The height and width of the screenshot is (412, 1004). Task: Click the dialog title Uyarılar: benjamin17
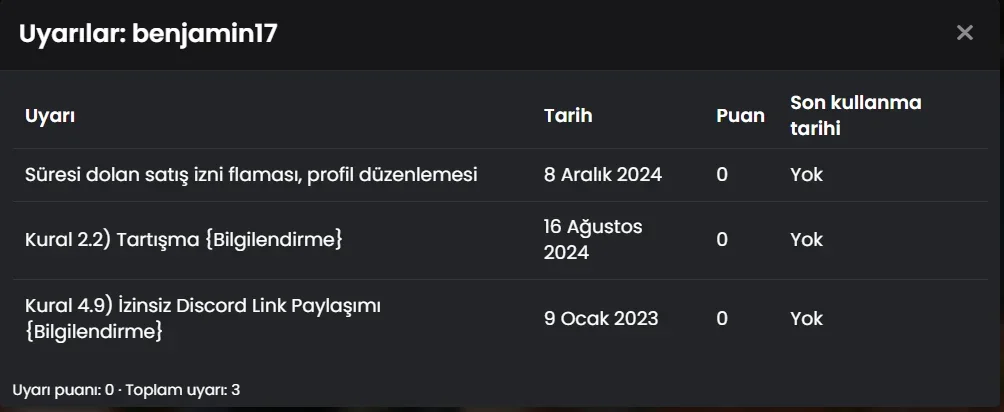tap(148, 34)
